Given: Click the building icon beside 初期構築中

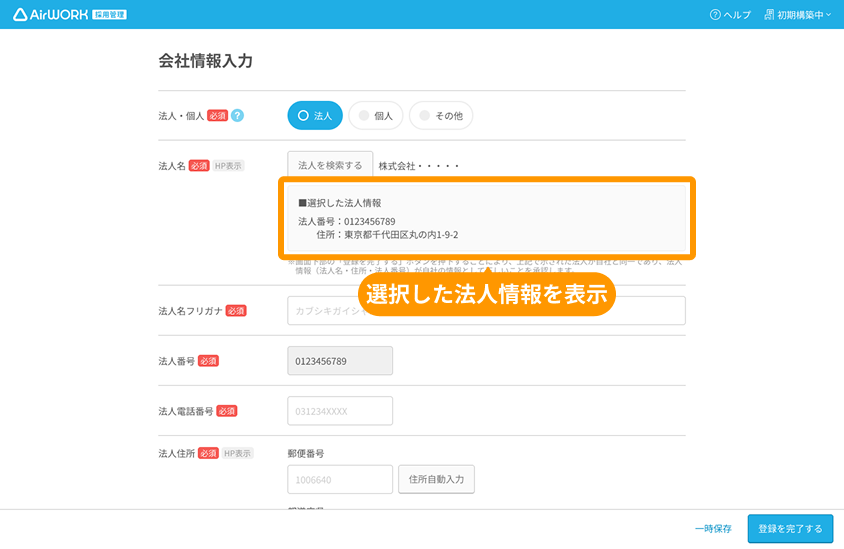Looking at the screenshot, I should pyautogui.click(x=770, y=15).
